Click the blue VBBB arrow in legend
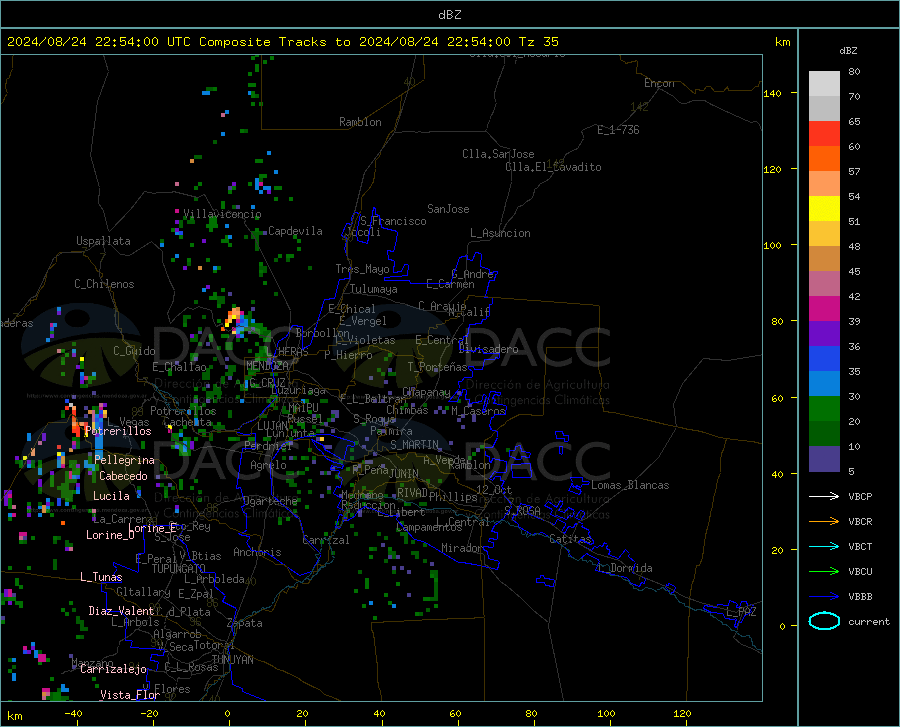Image resolution: width=900 pixels, height=727 pixels. [x=824, y=597]
